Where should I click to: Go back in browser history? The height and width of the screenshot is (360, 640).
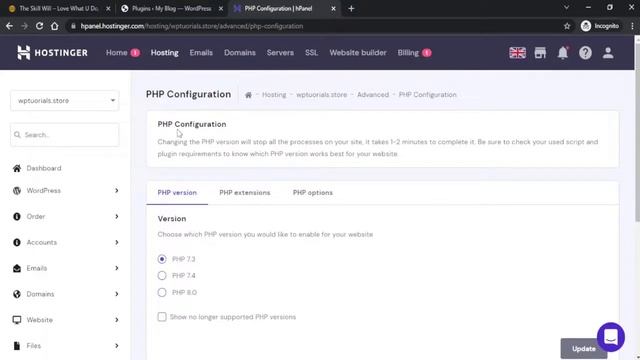click(x=9, y=26)
